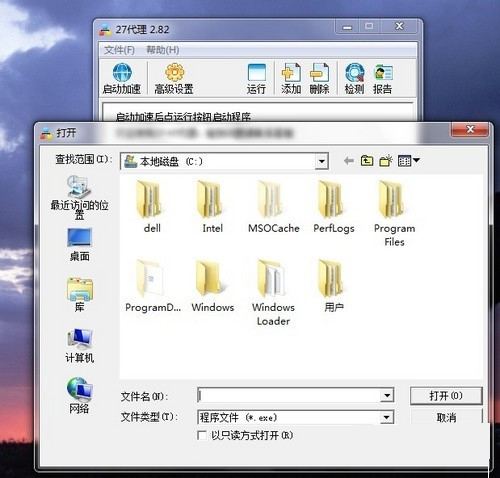The height and width of the screenshot is (478, 500).
Task: Select the Intel folder
Action: (213, 207)
